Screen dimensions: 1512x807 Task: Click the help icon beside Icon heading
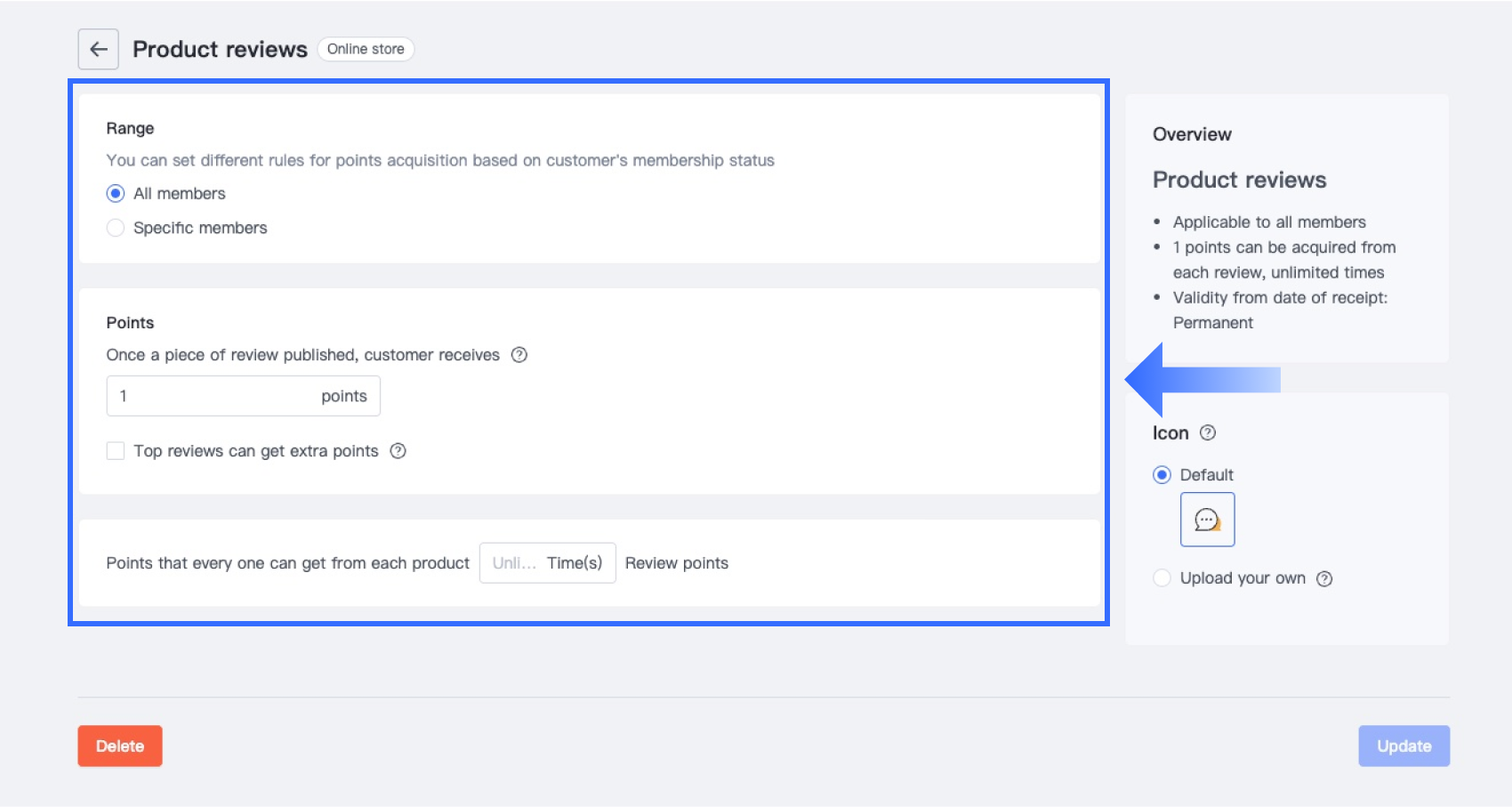pyautogui.click(x=1208, y=433)
